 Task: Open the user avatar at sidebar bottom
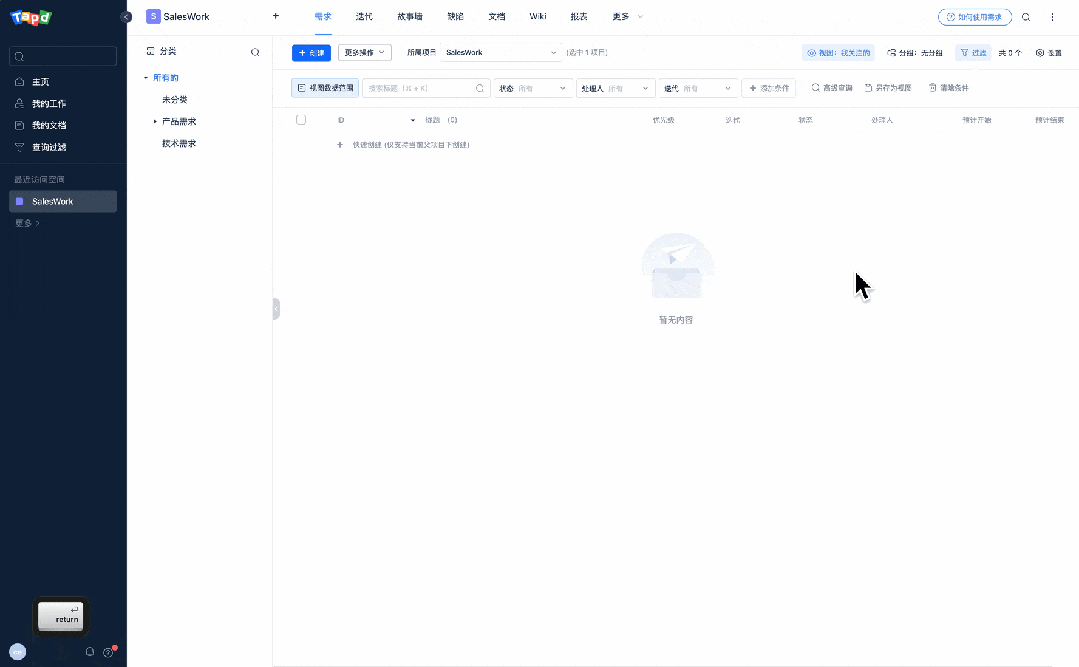[18, 652]
